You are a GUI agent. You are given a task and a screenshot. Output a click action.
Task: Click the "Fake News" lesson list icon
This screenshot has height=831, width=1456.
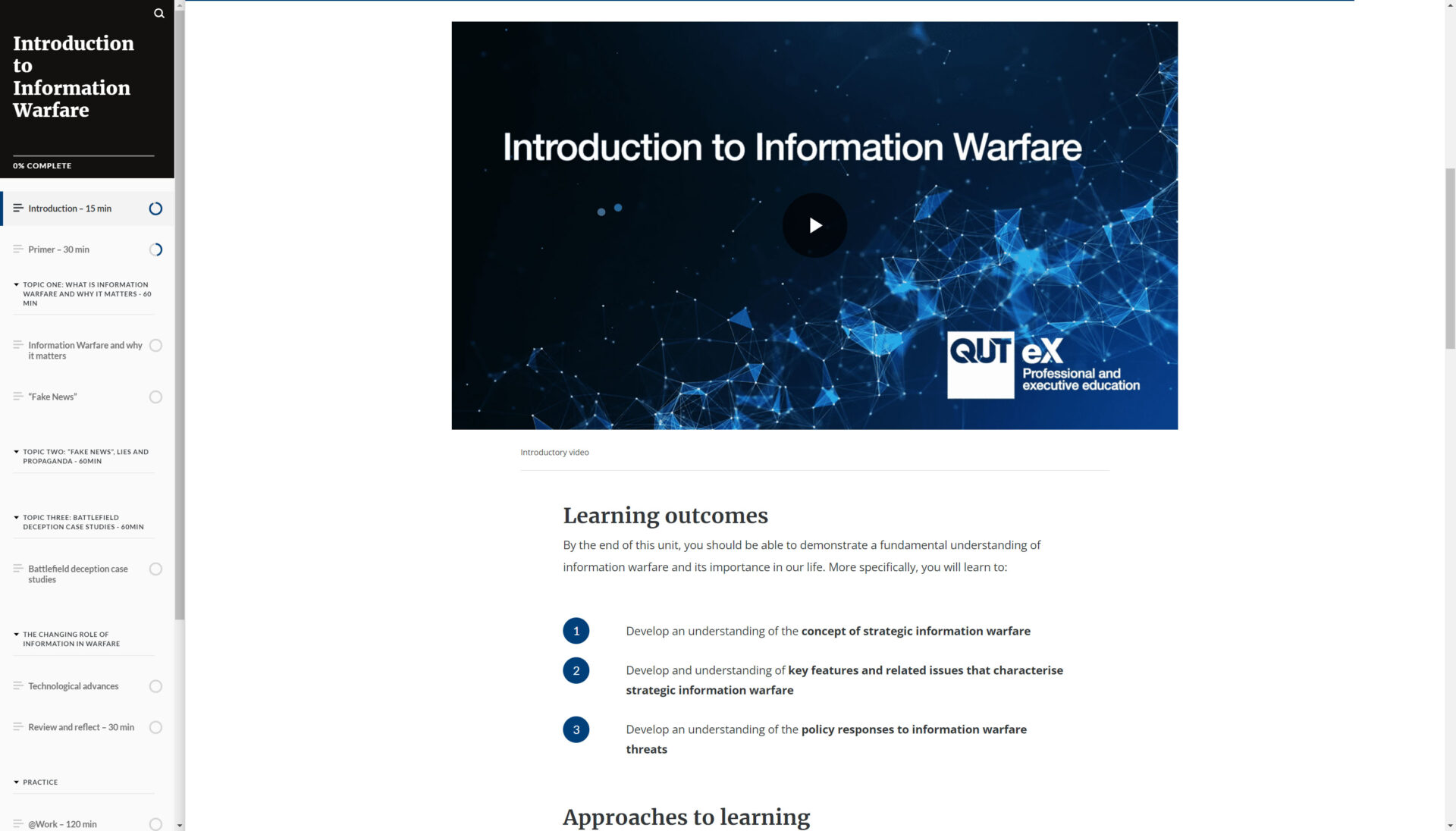(x=18, y=396)
